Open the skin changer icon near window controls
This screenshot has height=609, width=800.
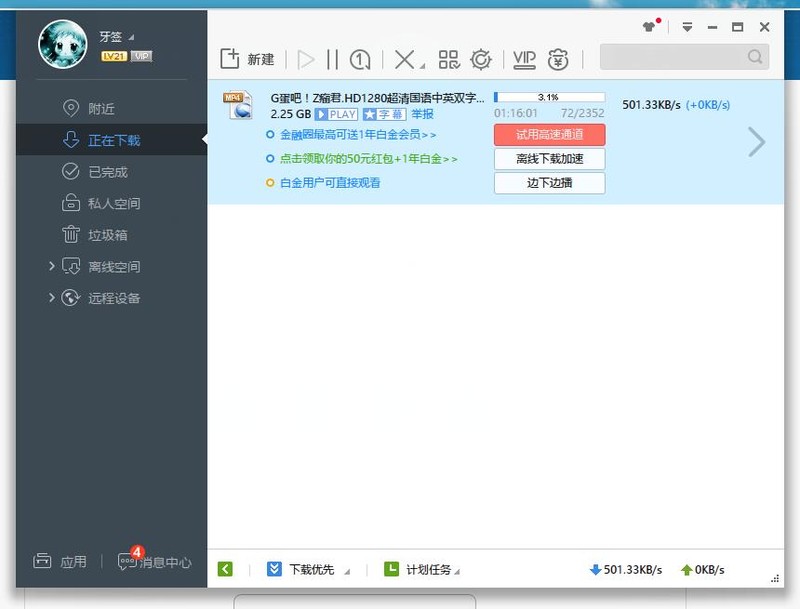pos(646,25)
